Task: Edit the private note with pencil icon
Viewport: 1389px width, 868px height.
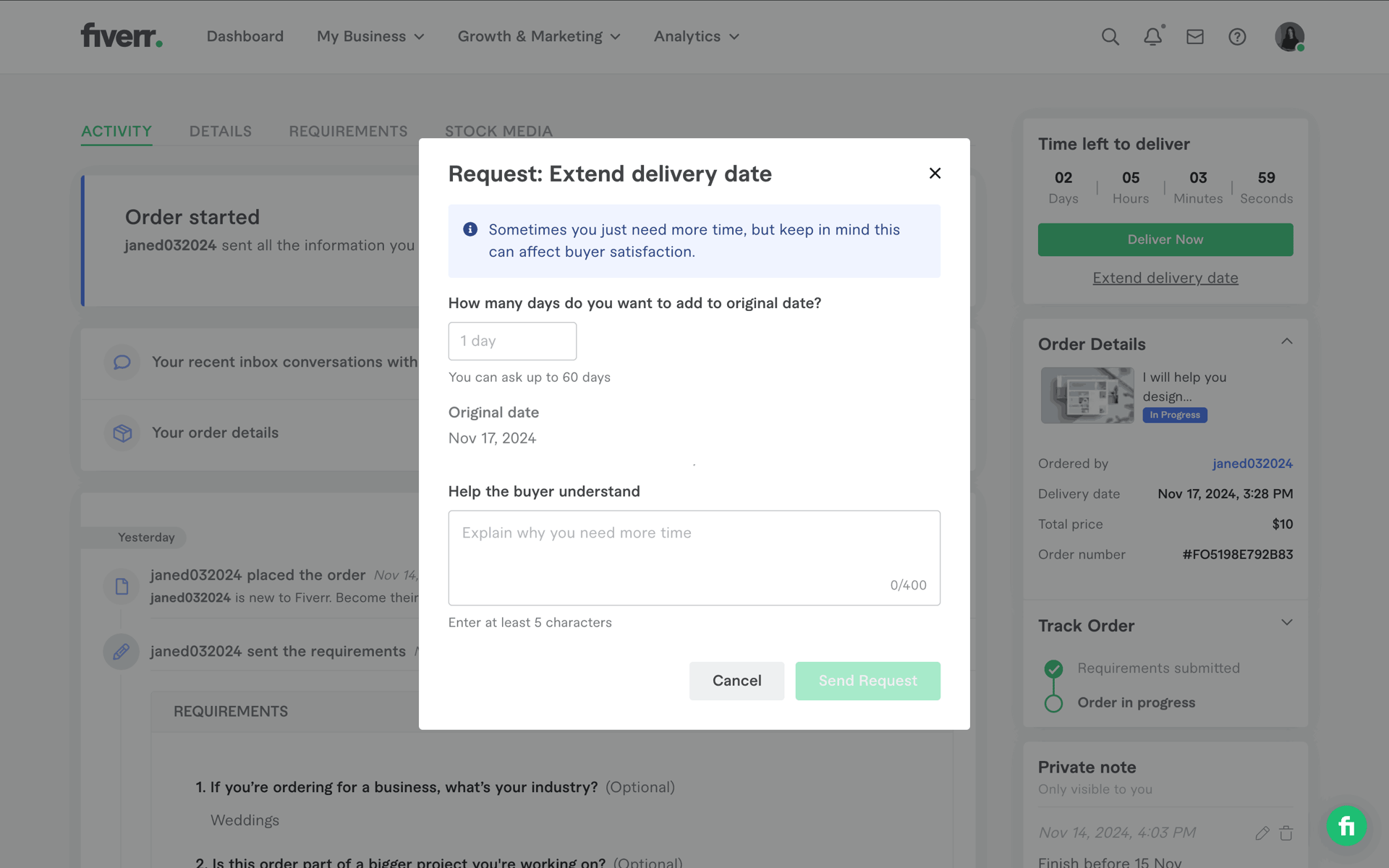Action: click(1262, 833)
